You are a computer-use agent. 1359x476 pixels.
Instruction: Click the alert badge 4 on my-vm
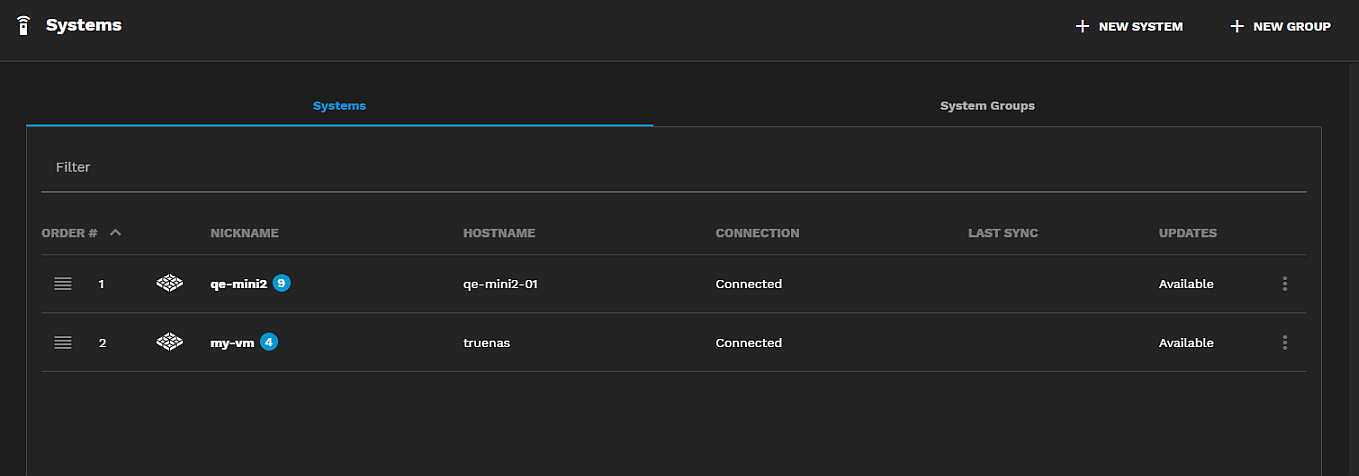tap(269, 342)
